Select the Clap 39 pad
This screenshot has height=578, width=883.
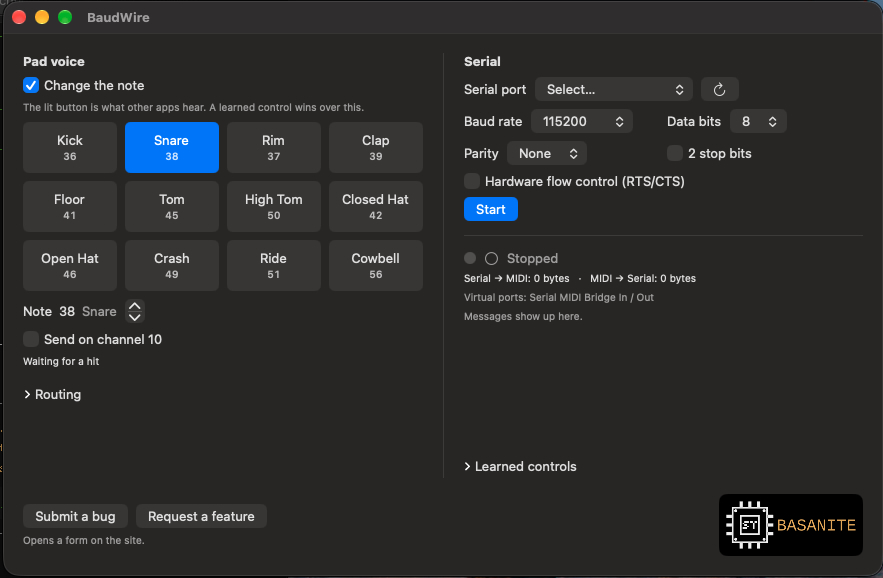(376, 148)
